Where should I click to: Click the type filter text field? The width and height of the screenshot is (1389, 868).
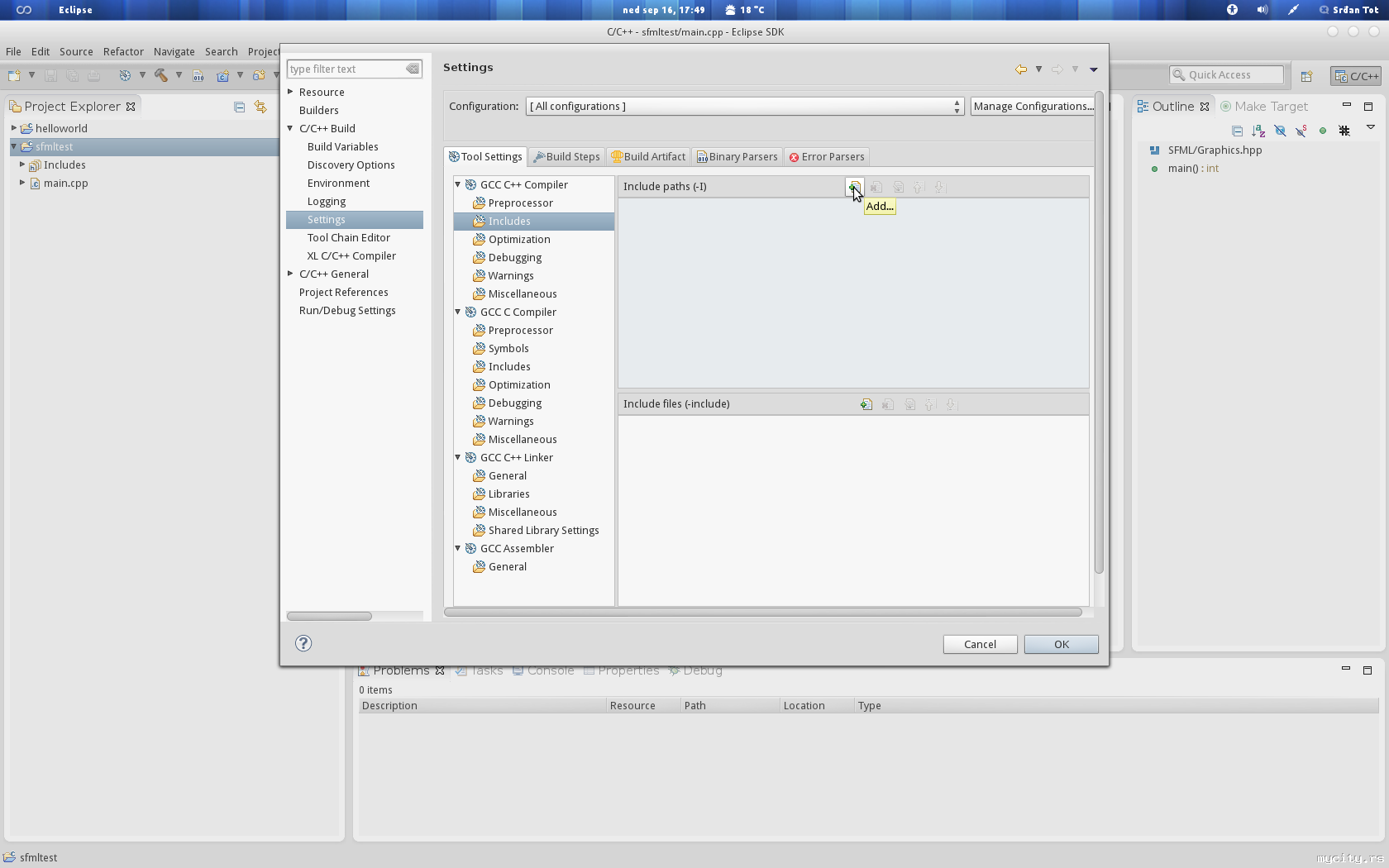346,69
